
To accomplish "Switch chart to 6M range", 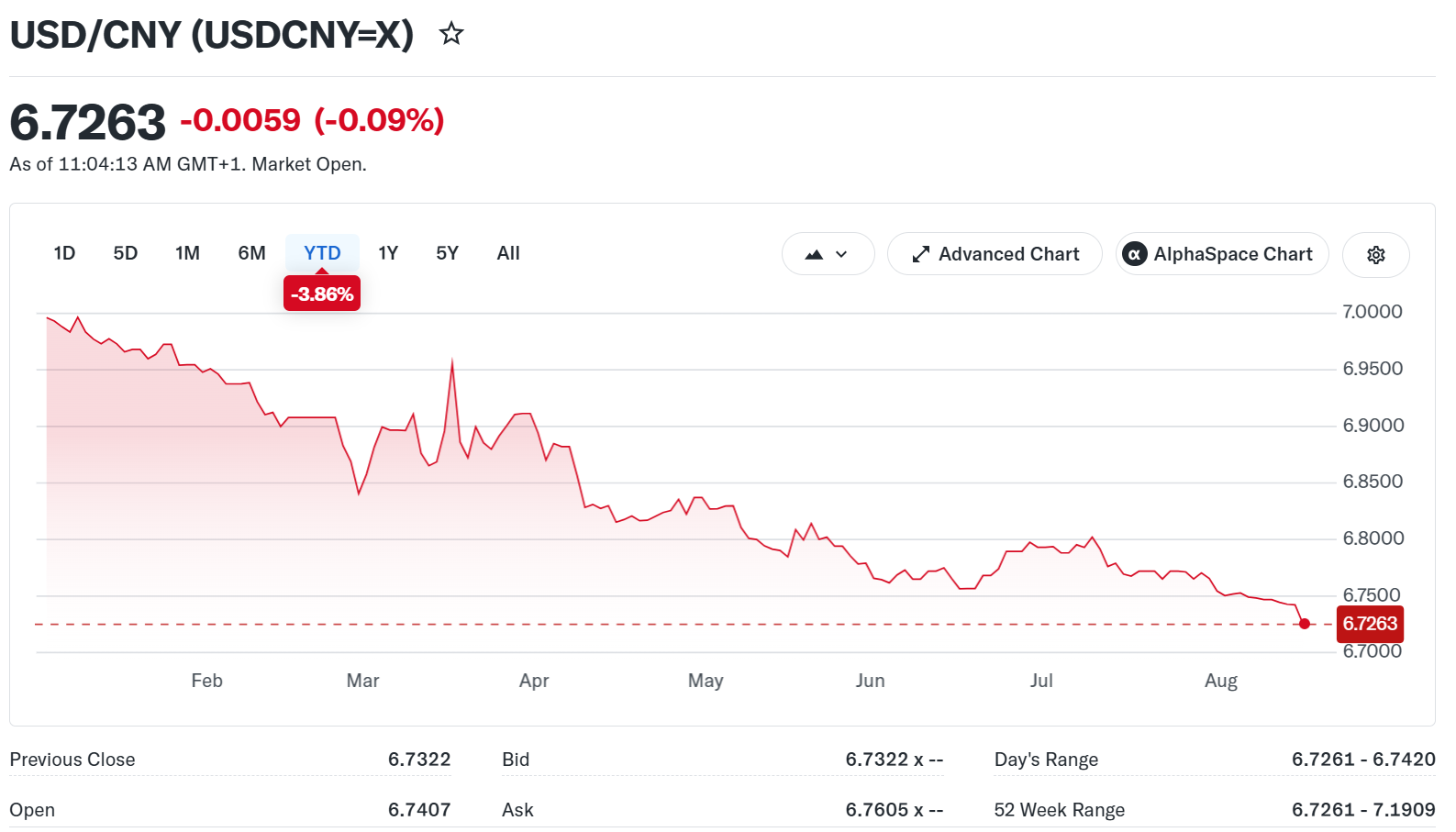I will (x=251, y=253).
